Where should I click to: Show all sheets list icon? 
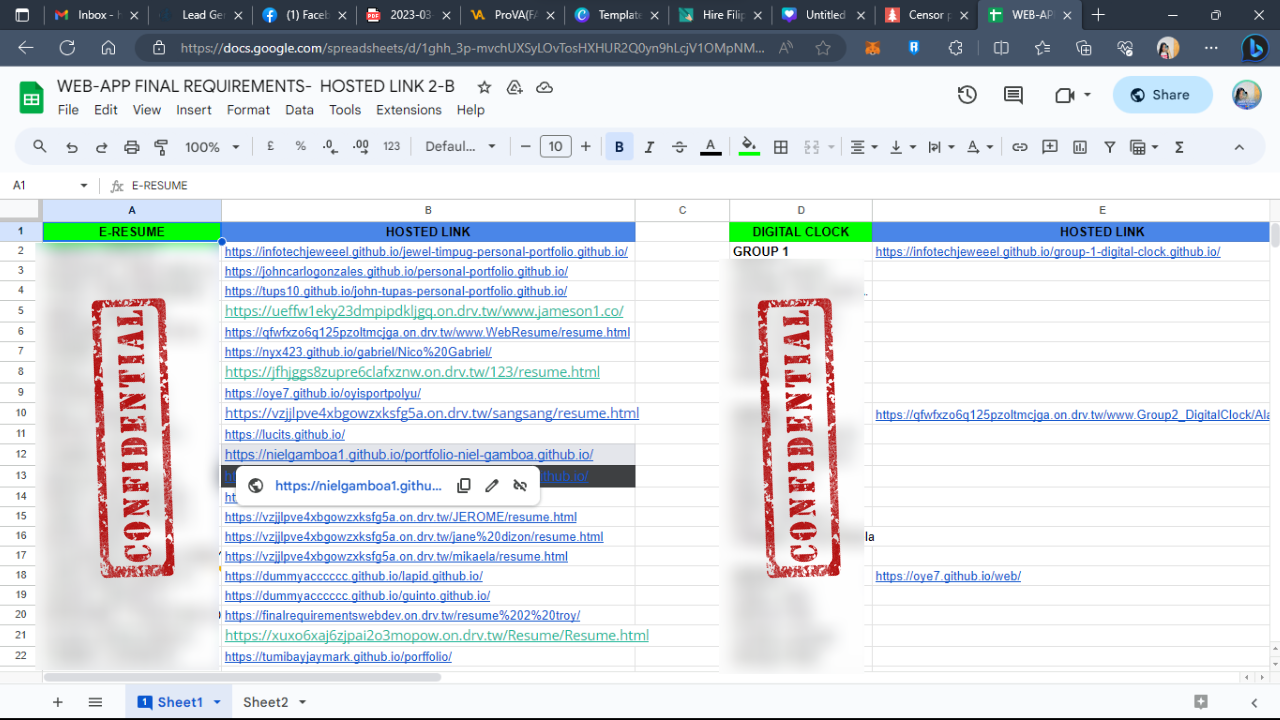pos(95,702)
